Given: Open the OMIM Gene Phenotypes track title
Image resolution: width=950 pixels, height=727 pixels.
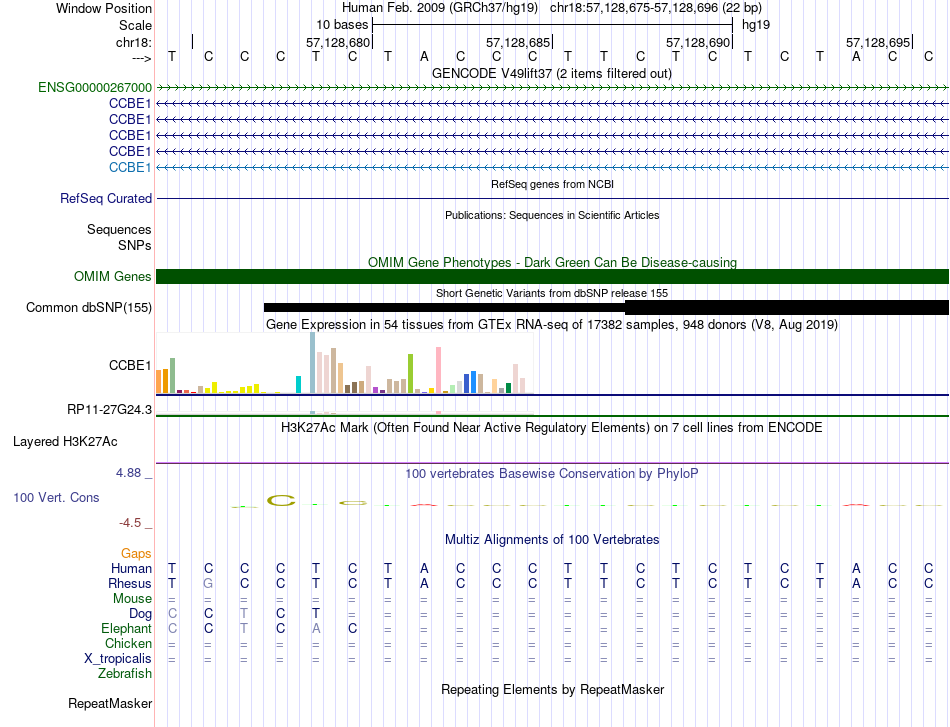Looking at the screenshot, I should pyautogui.click(x=553, y=262).
